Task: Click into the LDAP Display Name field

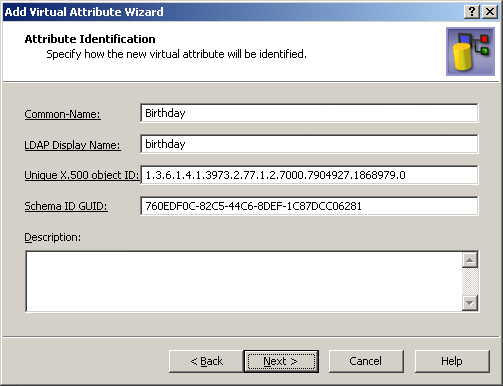Action: [x=309, y=144]
